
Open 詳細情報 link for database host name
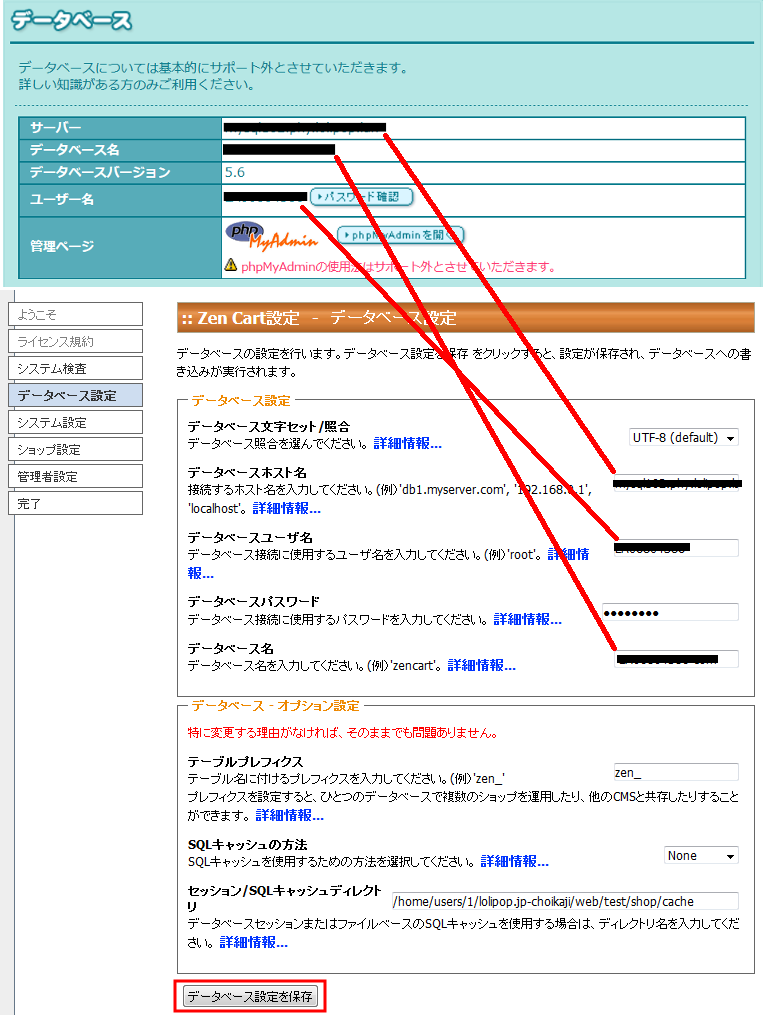coord(287,508)
